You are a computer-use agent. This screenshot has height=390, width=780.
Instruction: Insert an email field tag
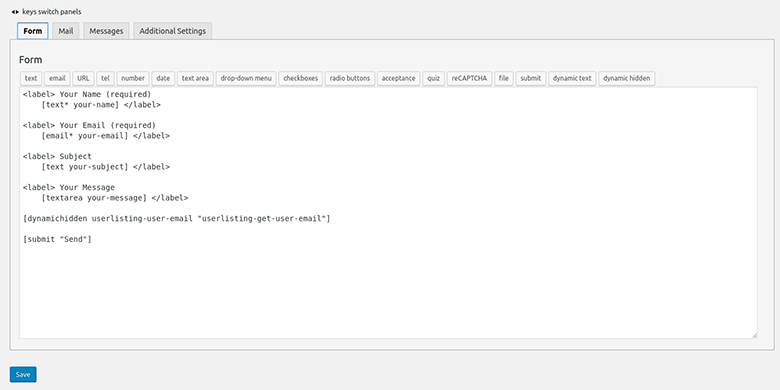point(57,78)
